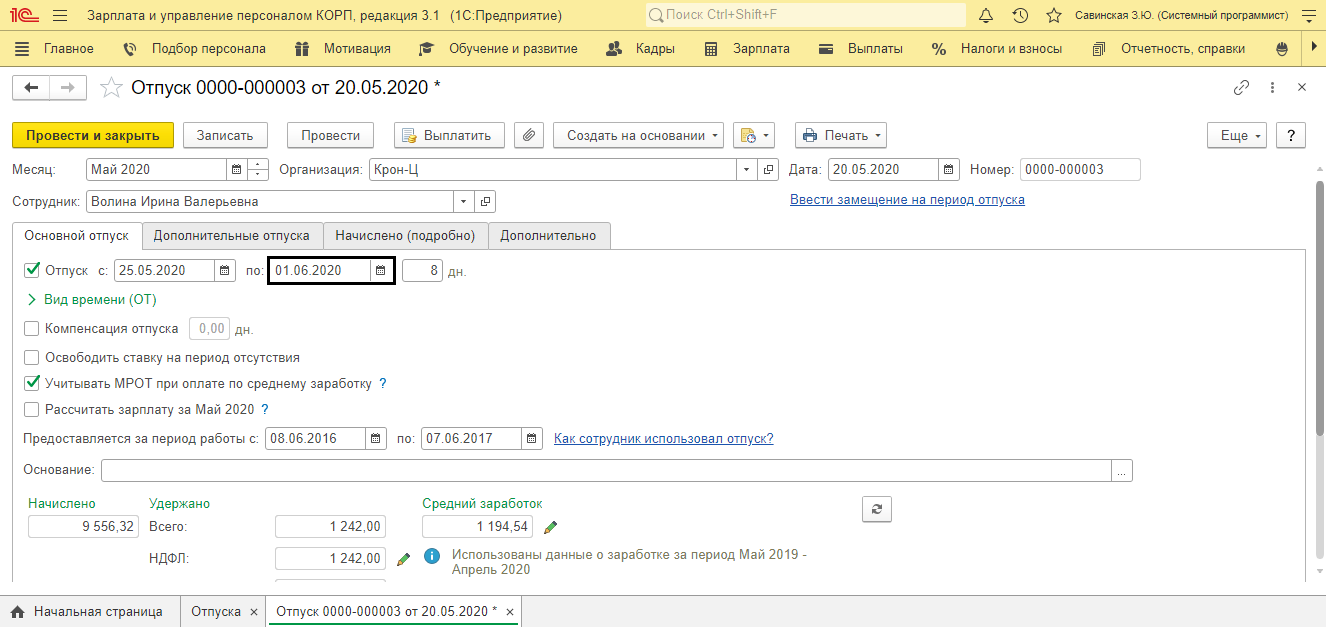Edit НДФЛ amount with pencil icon

click(x=403, y=559)
